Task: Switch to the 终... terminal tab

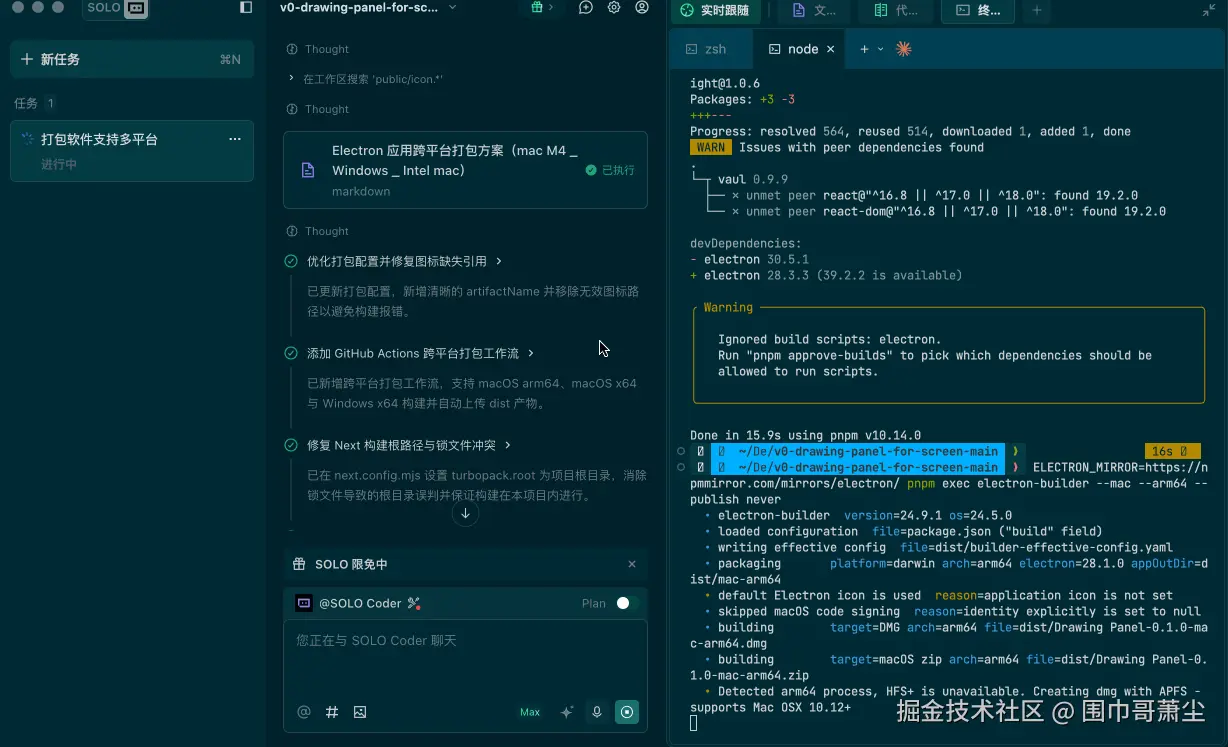Action: coord(978,10)
